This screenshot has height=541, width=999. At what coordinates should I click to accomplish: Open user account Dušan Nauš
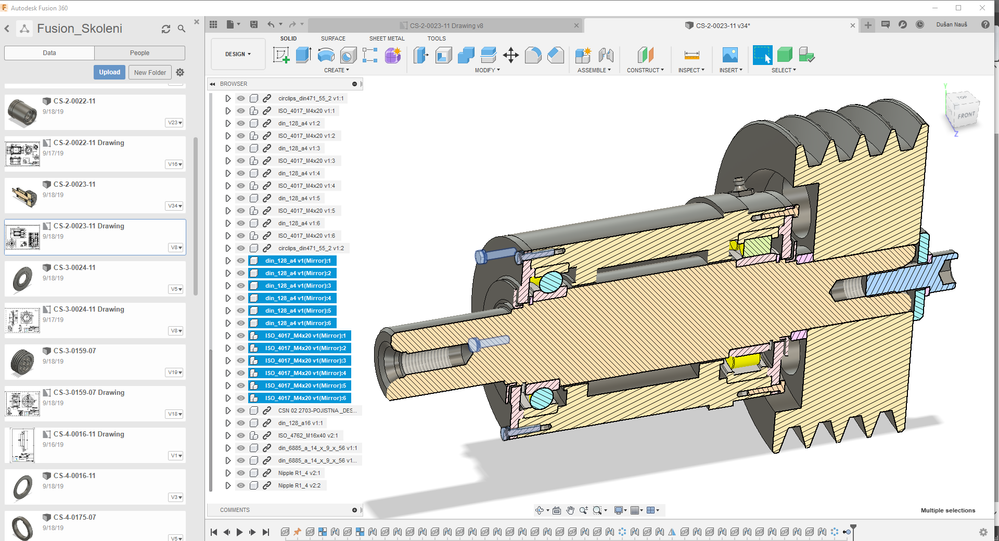pos(951,24)
